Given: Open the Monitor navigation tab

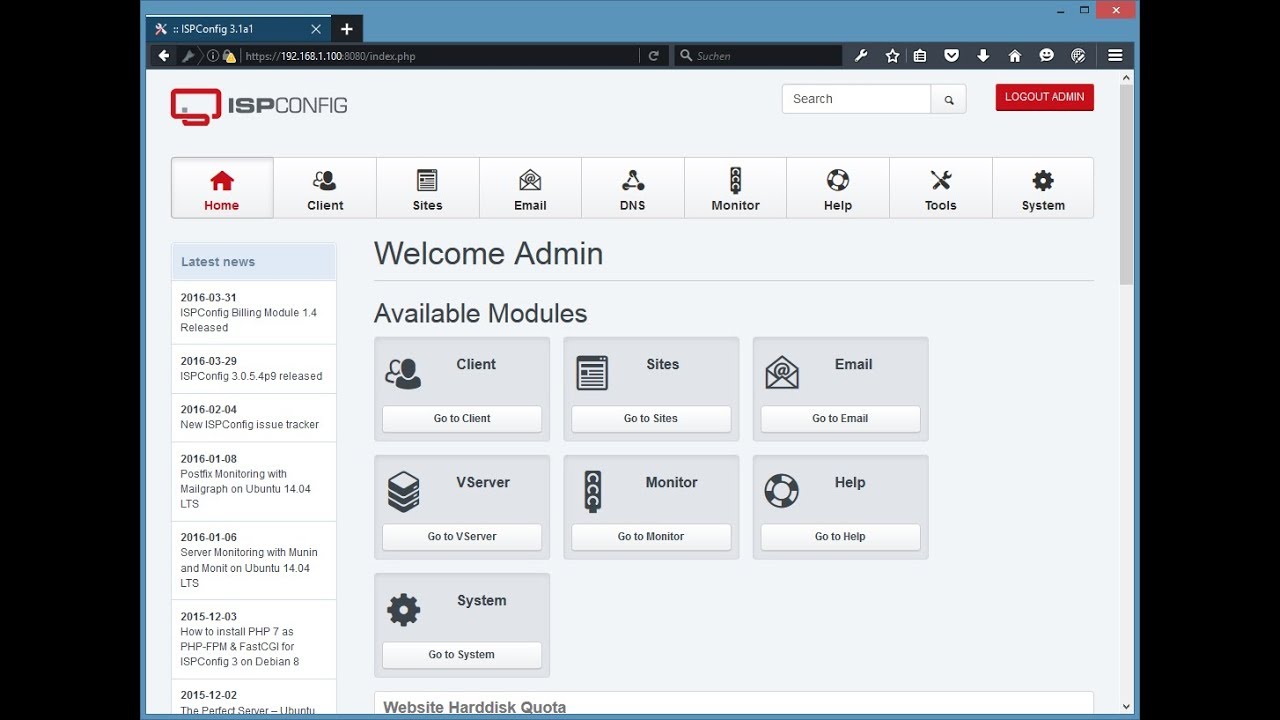Looking at the screenshot, I should pyautogui.click(x=736, y=188).
